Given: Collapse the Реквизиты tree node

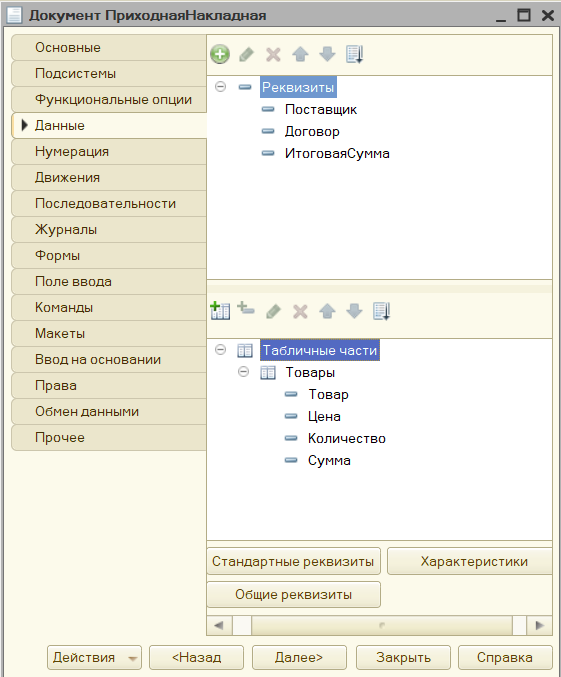Looking at the screenshot, I should click(221, 87).
